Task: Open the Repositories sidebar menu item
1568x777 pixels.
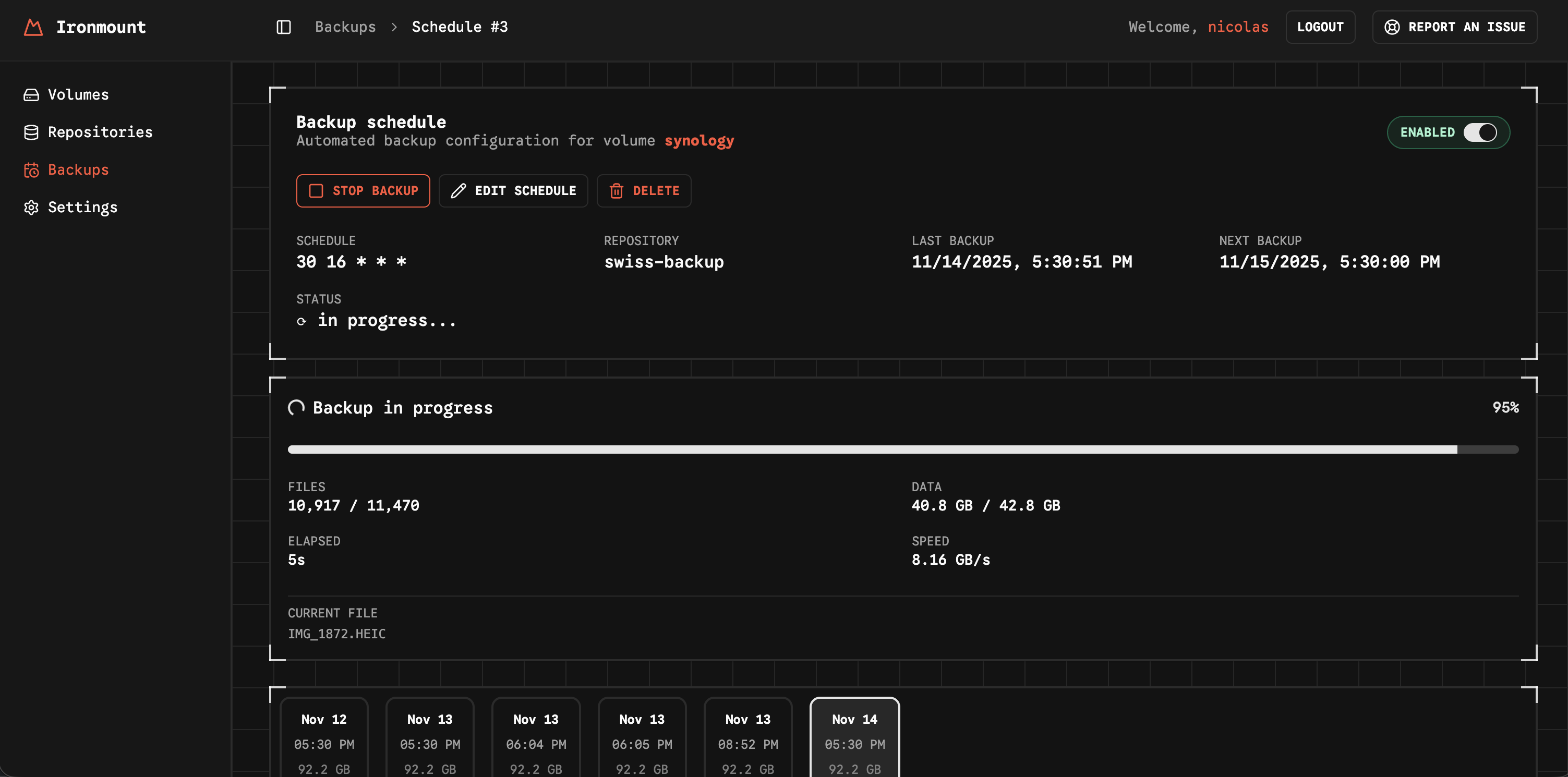Action: pos(100,132)
